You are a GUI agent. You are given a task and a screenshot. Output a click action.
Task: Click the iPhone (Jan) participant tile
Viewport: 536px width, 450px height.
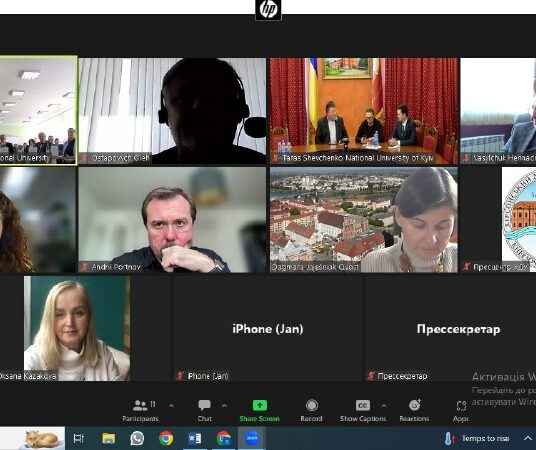(267, 329)
